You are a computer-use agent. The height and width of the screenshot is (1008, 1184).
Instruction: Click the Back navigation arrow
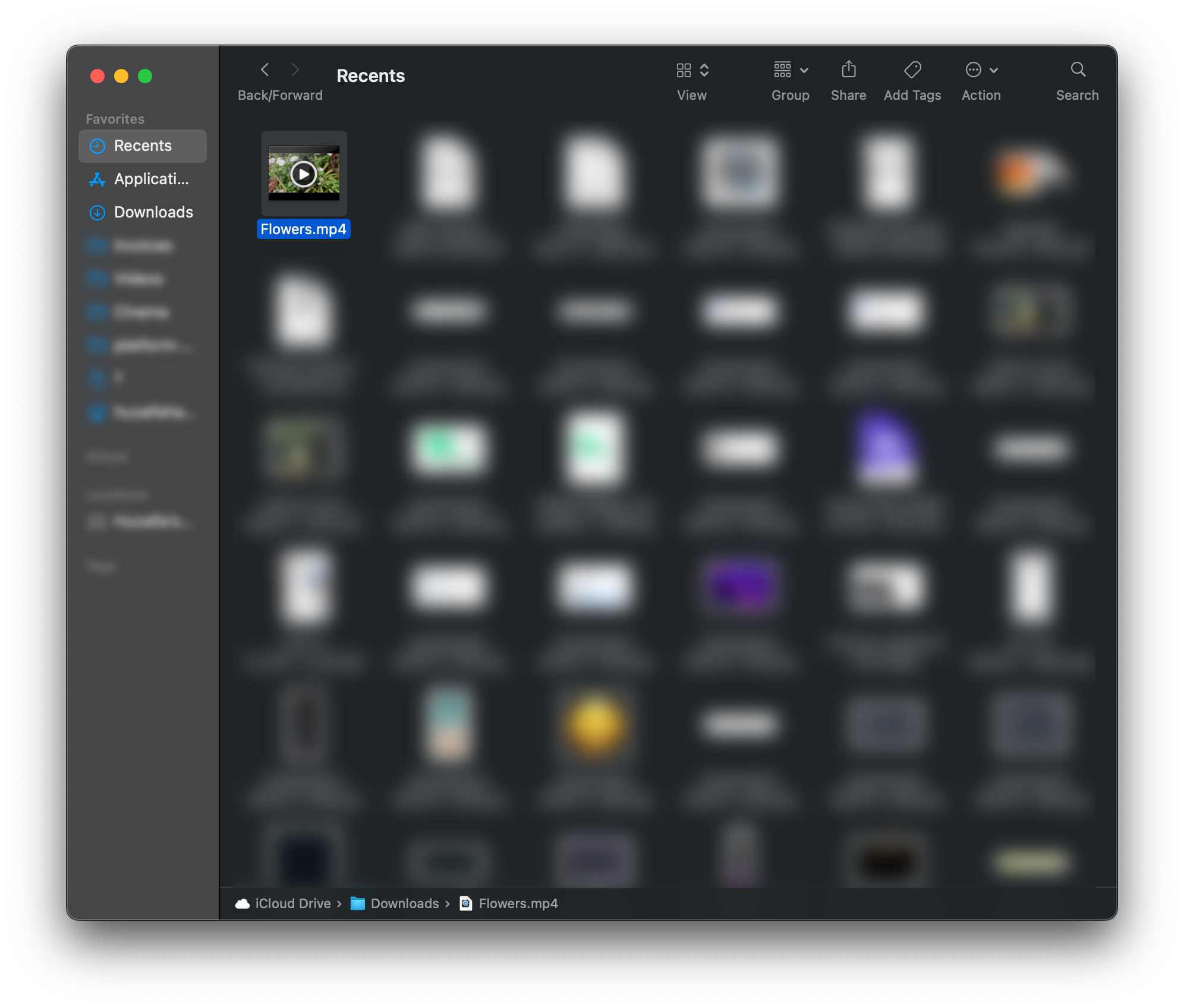point(265,70)
